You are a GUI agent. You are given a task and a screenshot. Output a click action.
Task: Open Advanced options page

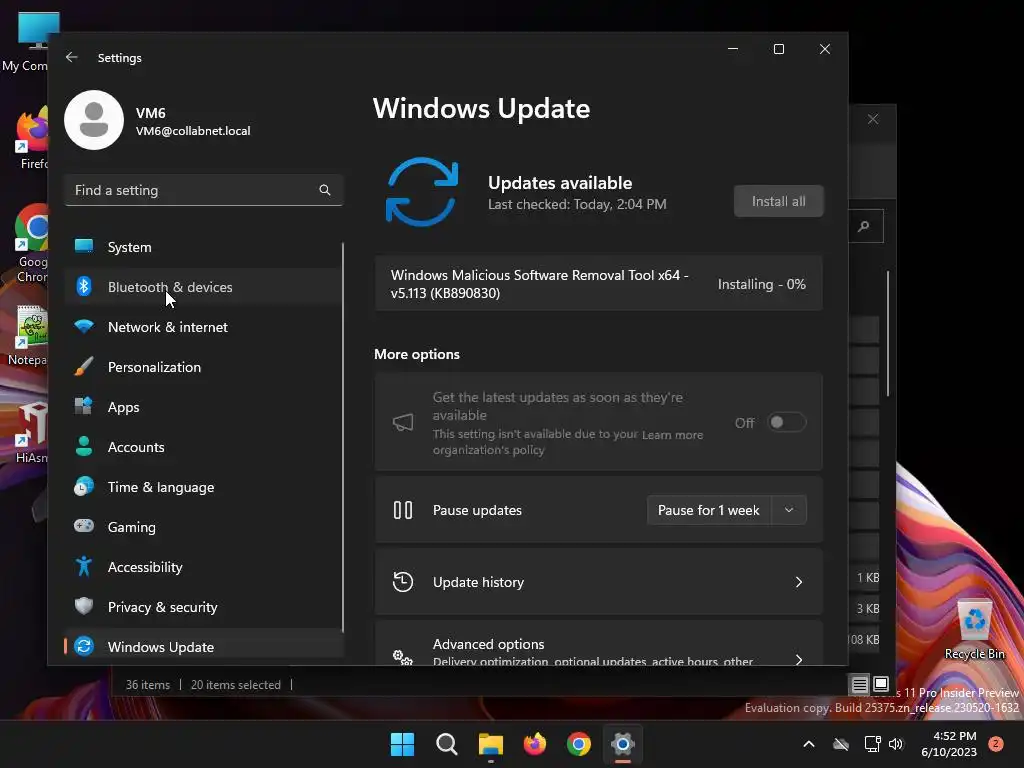[x=598, y=643]
